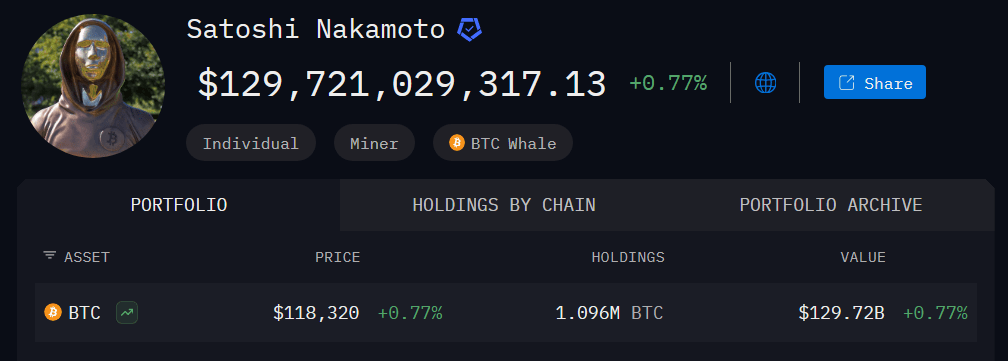
Task: Select the BTC Whale tag
Action: point(503,143)
